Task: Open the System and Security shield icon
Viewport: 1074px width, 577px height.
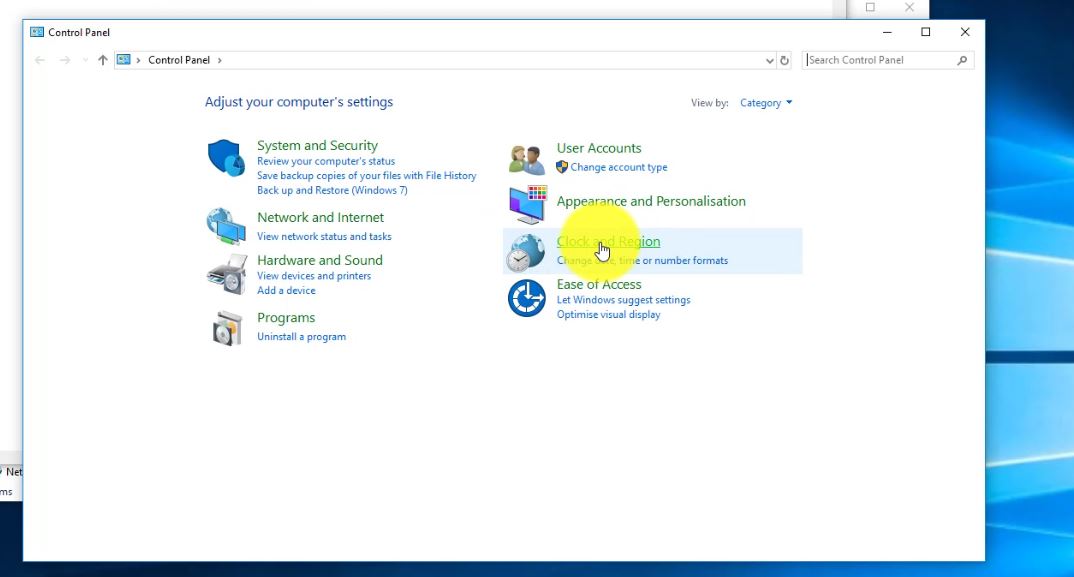Action: click(x=226, y=158)
